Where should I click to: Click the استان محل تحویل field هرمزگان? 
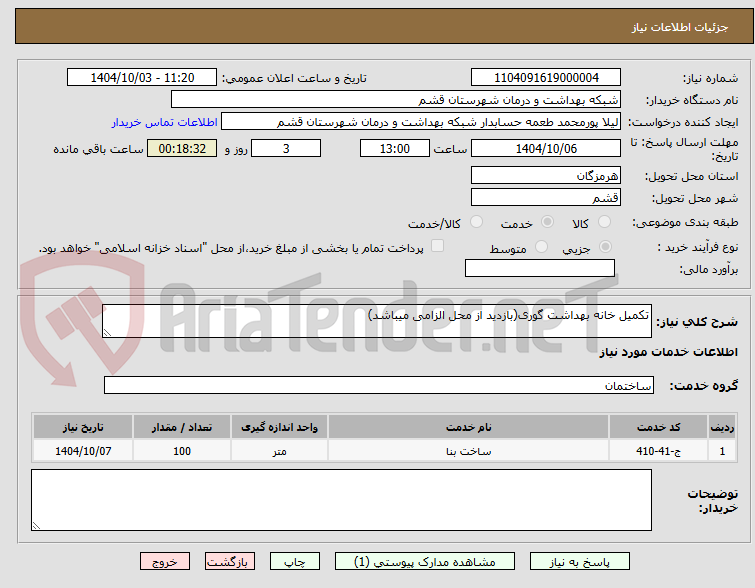[x=546, y=175]
